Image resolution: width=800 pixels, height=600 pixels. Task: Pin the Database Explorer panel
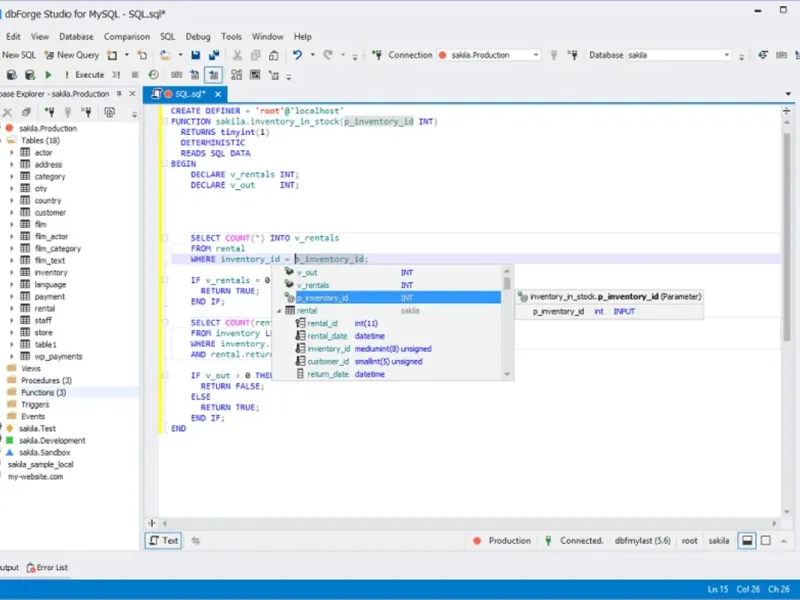click(120, 94)
